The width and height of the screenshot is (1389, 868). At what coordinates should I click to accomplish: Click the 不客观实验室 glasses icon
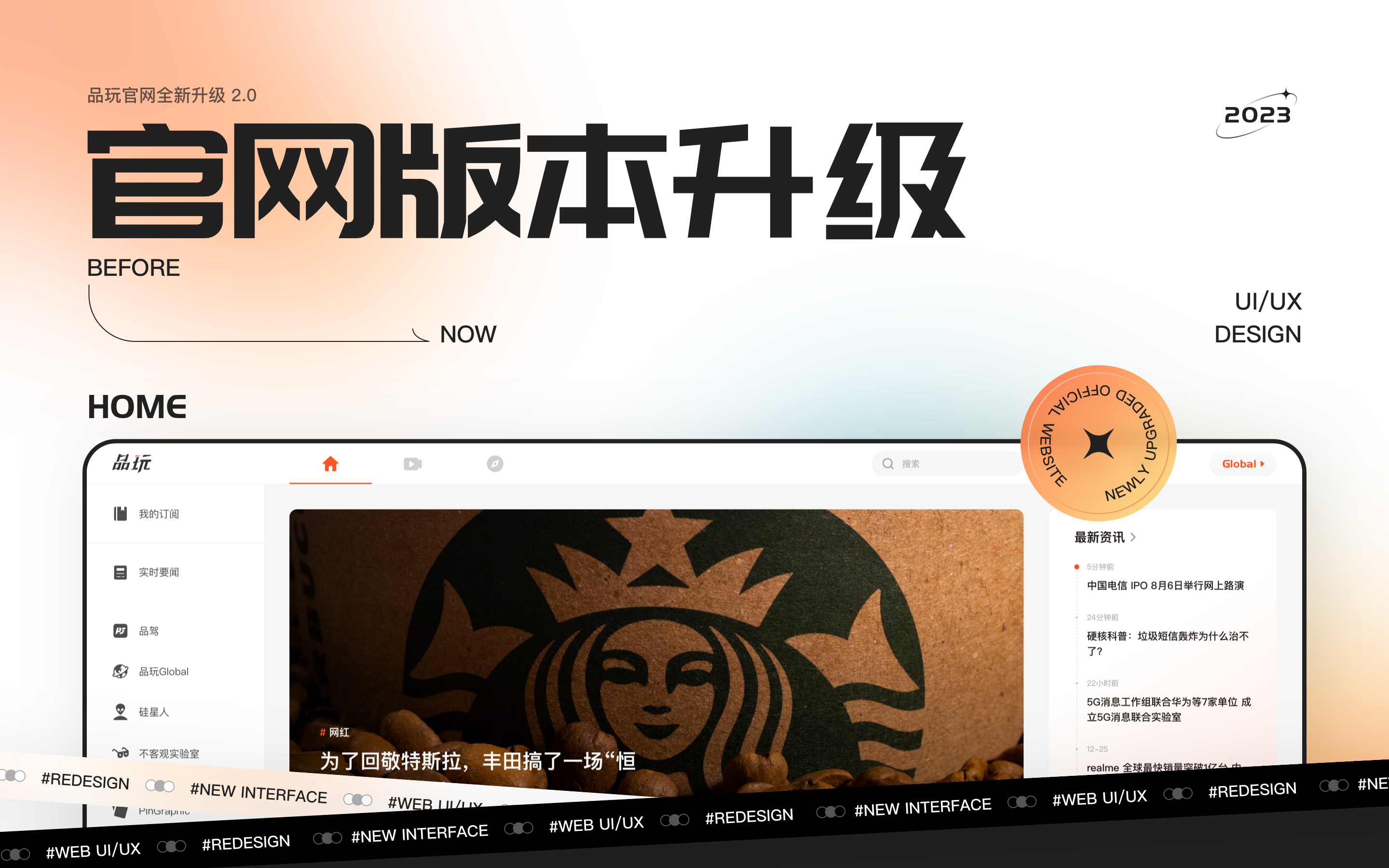(x=120, y=753)
